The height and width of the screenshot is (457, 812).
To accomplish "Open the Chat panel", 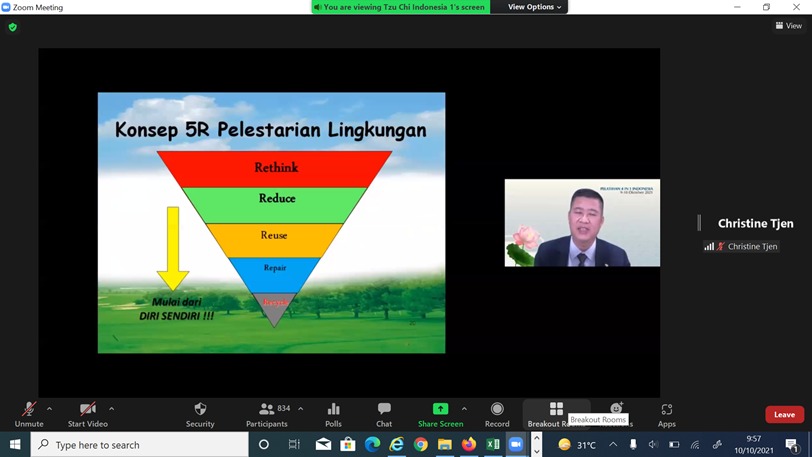I will pyautogui.click(x=384, y=415).
